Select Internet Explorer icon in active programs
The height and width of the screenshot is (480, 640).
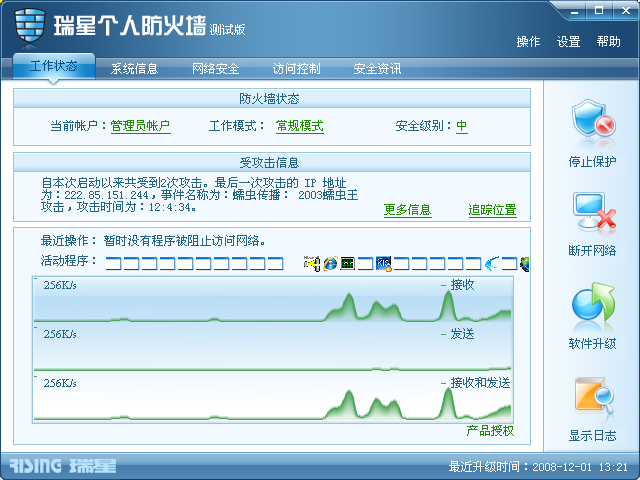330,263
